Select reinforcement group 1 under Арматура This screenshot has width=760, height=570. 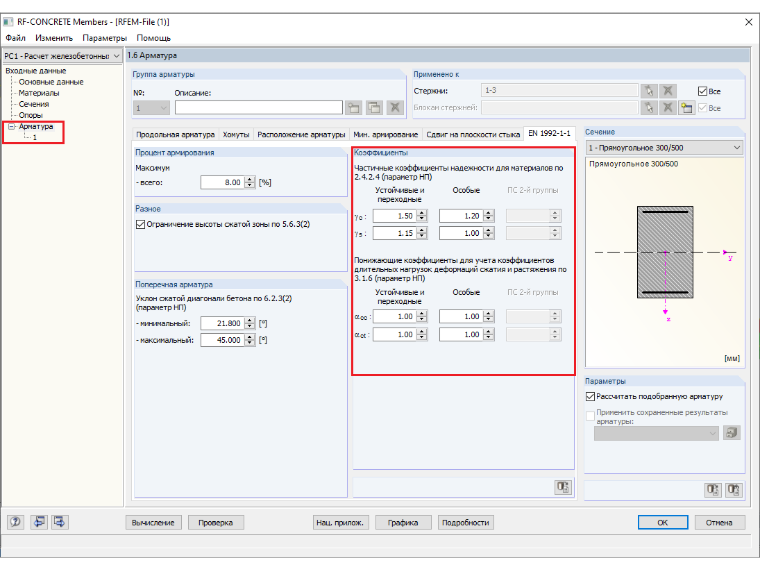click(34, 138)
